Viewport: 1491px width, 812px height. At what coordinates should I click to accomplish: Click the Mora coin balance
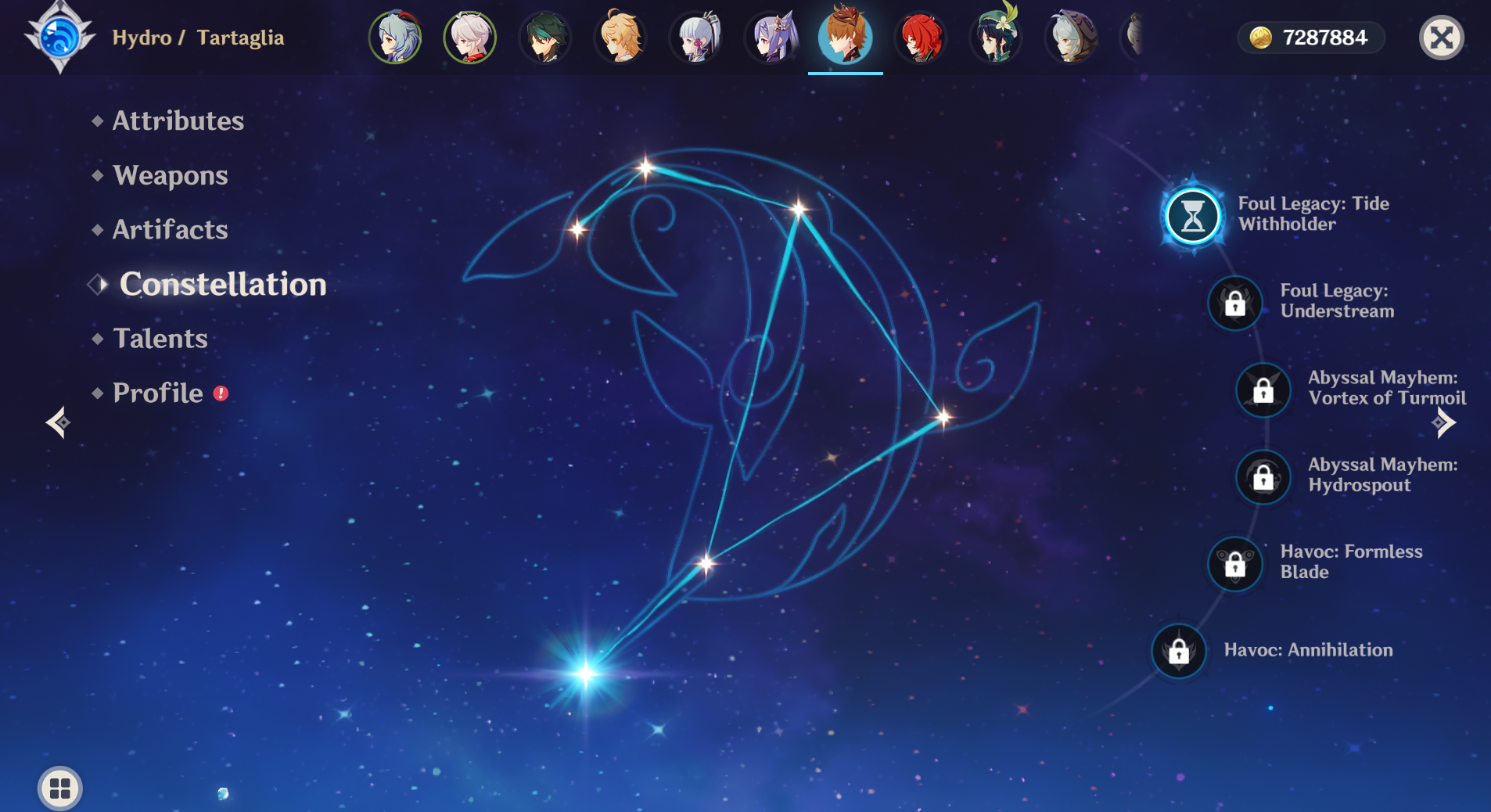click(x=1310, y=38)
